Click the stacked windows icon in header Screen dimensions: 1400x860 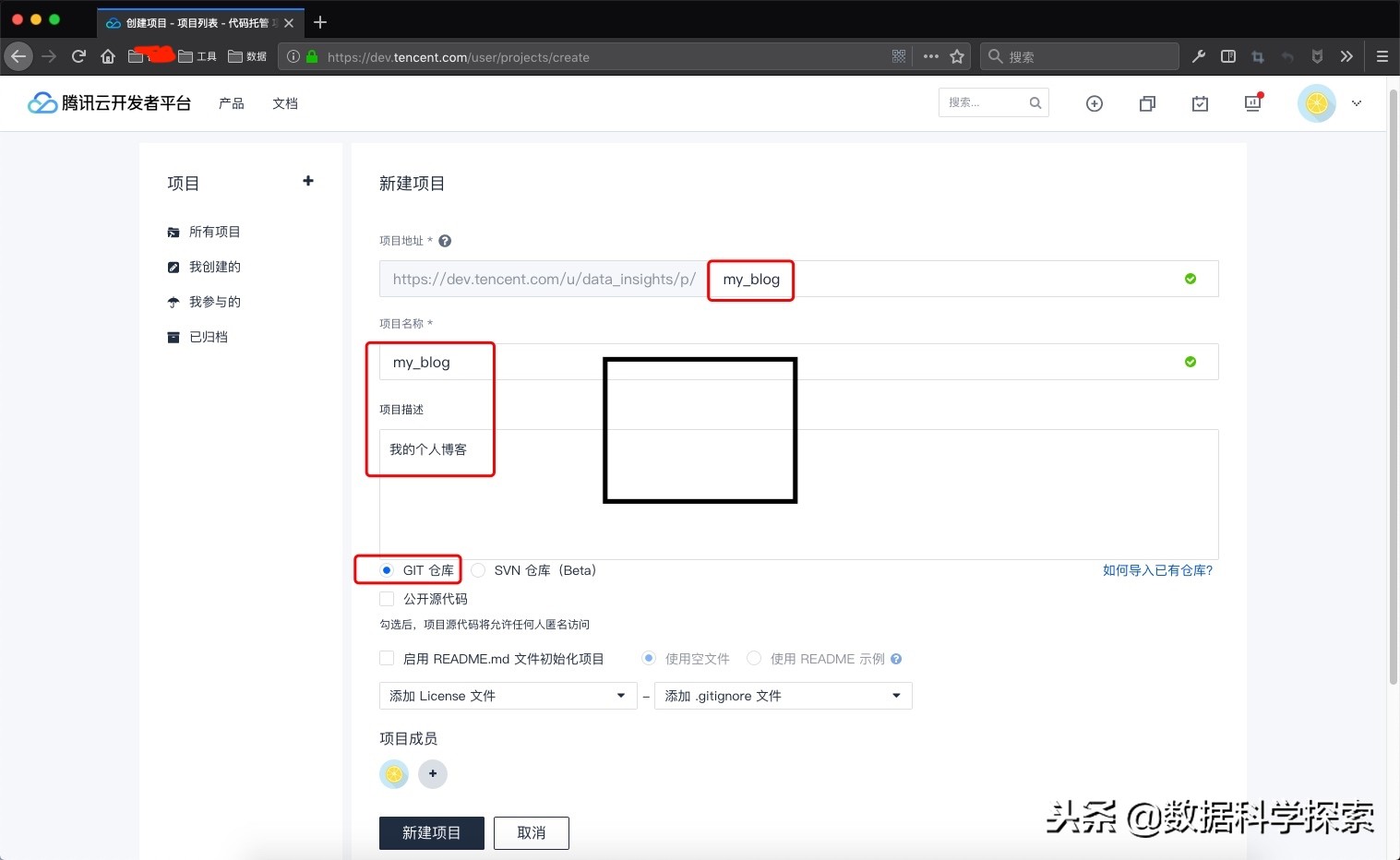tap(1147, 103)
